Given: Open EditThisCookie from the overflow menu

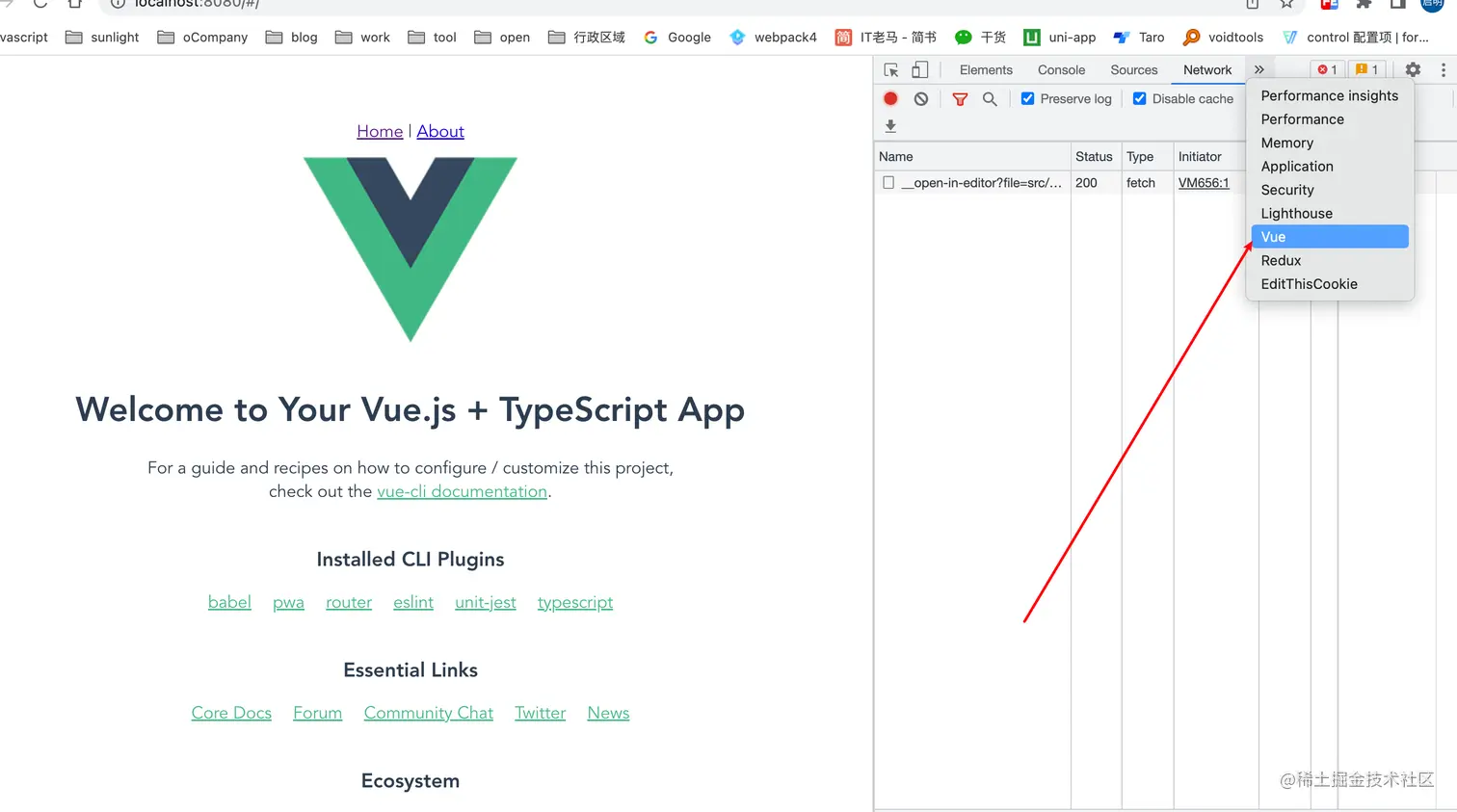Looking at the screenshot, I should 1330,284.
